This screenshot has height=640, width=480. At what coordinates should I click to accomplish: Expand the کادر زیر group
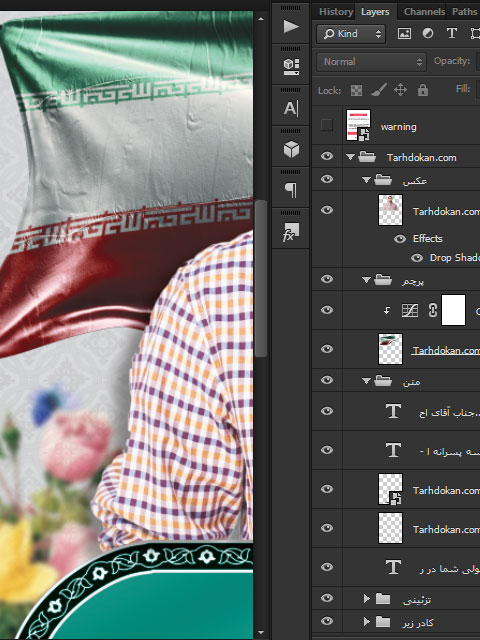click(x=367, y=622)
